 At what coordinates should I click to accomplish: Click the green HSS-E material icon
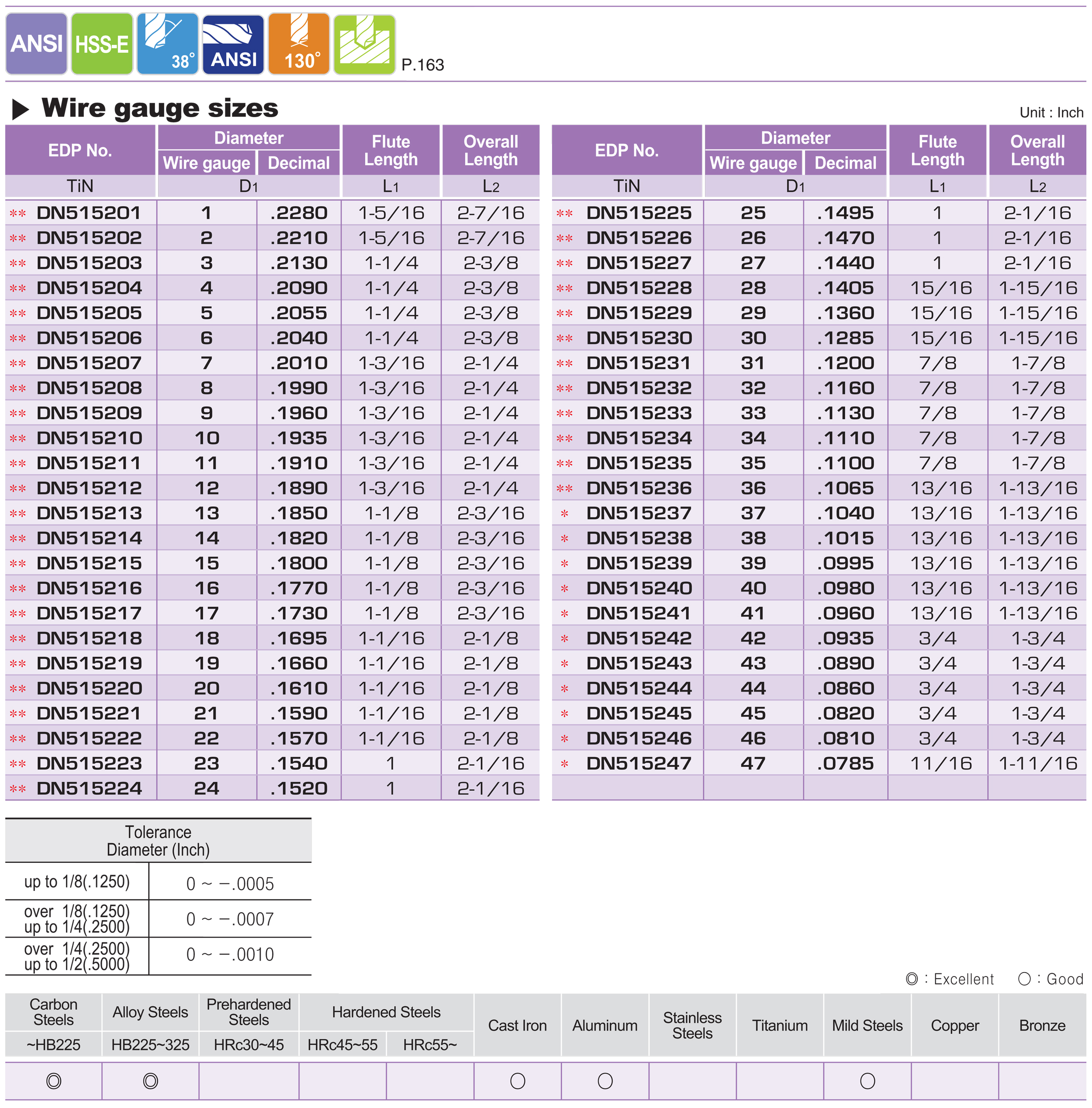[102, 44]
